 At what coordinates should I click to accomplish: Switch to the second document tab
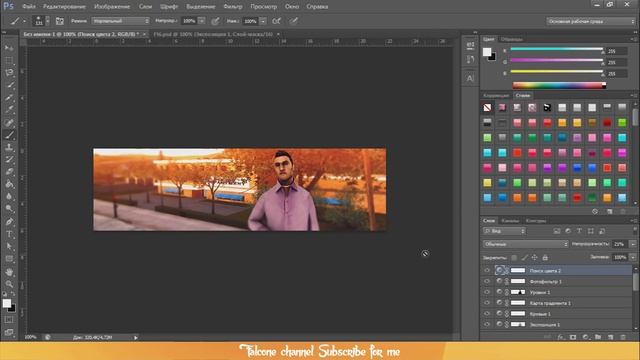213,34
